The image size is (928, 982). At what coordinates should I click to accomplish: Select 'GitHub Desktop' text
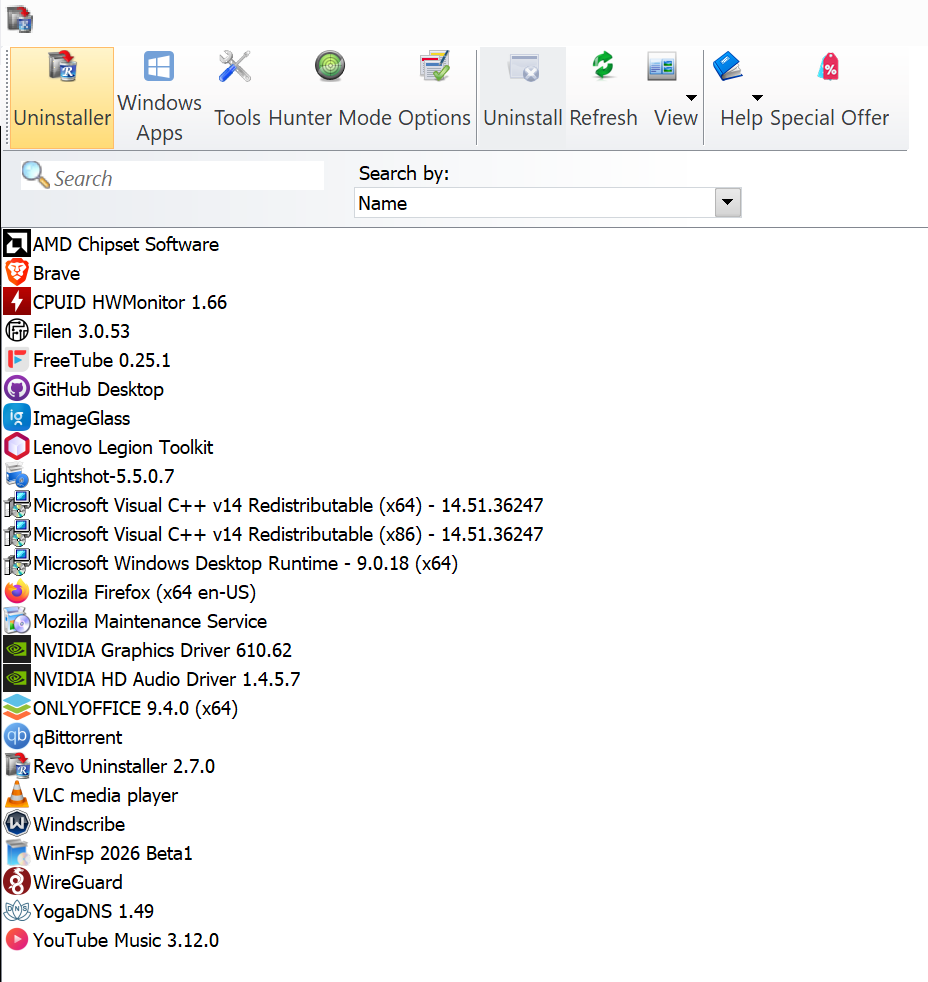click(x=98, y=389)
